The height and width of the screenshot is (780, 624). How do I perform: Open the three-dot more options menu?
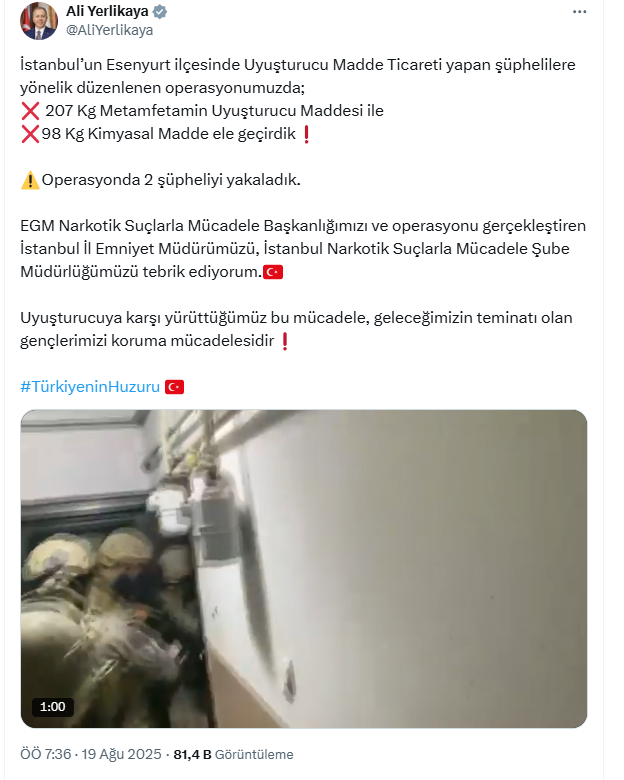tap(579, 12)
